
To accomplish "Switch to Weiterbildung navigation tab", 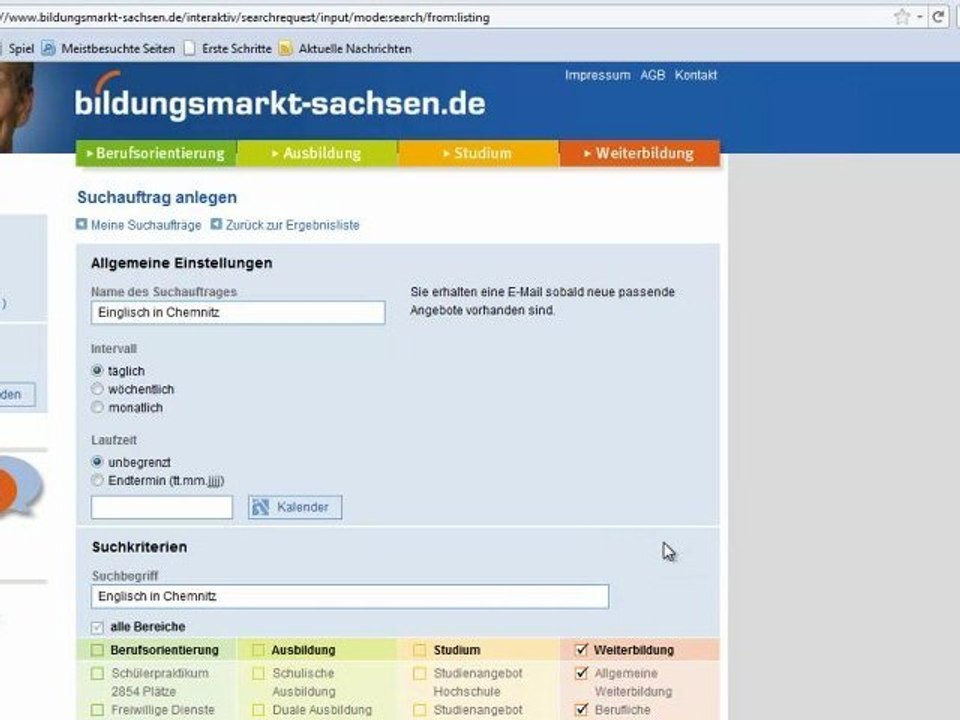I will [x=640, y=153].
